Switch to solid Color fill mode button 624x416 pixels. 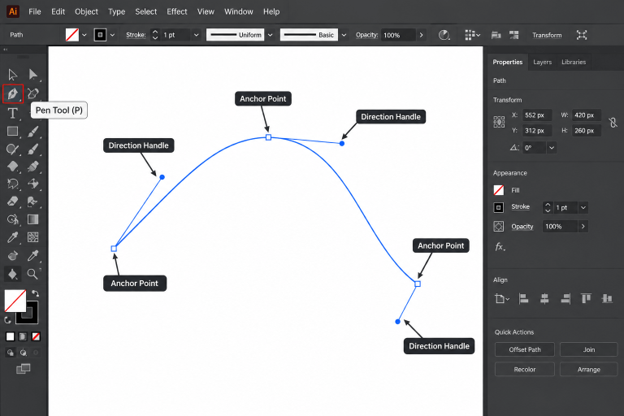[x=10, y=337]
